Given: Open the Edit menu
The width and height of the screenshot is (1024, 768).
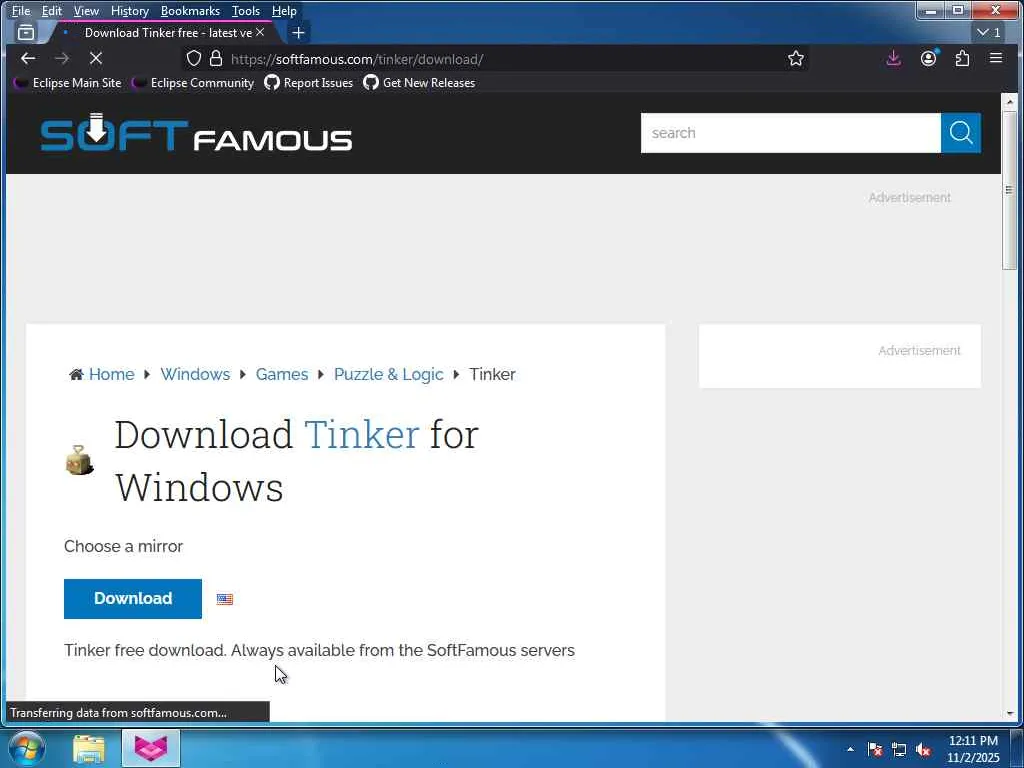Looking at the screenshot, I should [x=52, y=10].
